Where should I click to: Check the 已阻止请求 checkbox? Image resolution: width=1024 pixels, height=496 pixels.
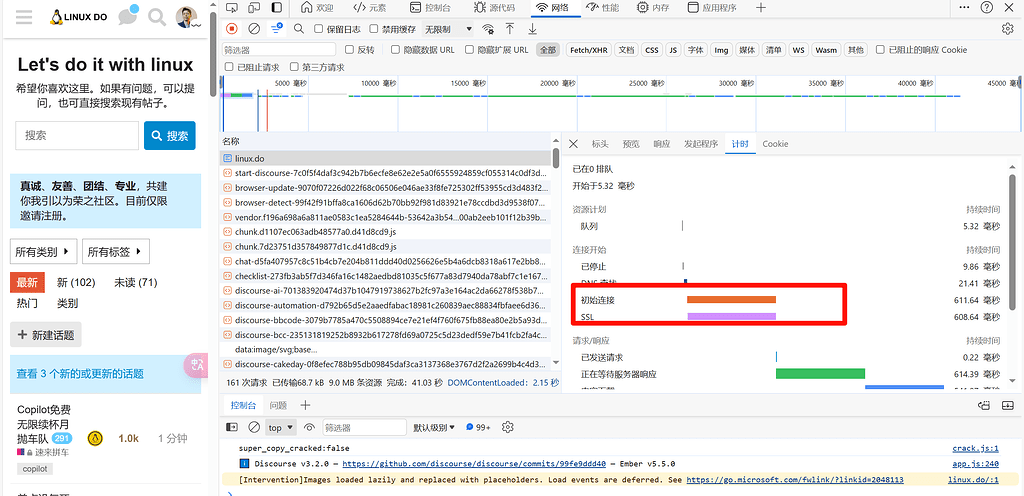point(229,67)
